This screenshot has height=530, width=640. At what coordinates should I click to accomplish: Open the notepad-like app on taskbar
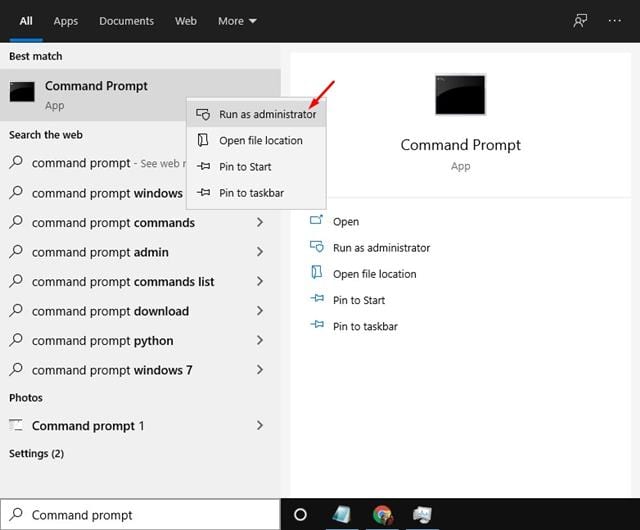342,514
